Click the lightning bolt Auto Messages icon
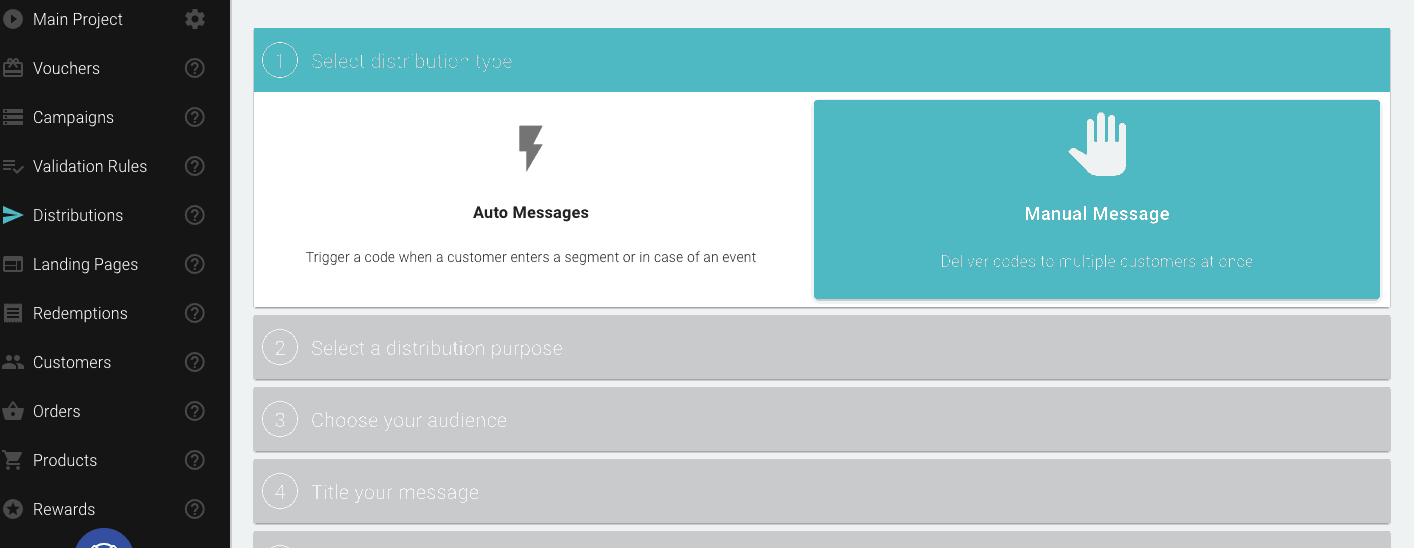This screenshot has height=548, width=1414. (530, 148)
